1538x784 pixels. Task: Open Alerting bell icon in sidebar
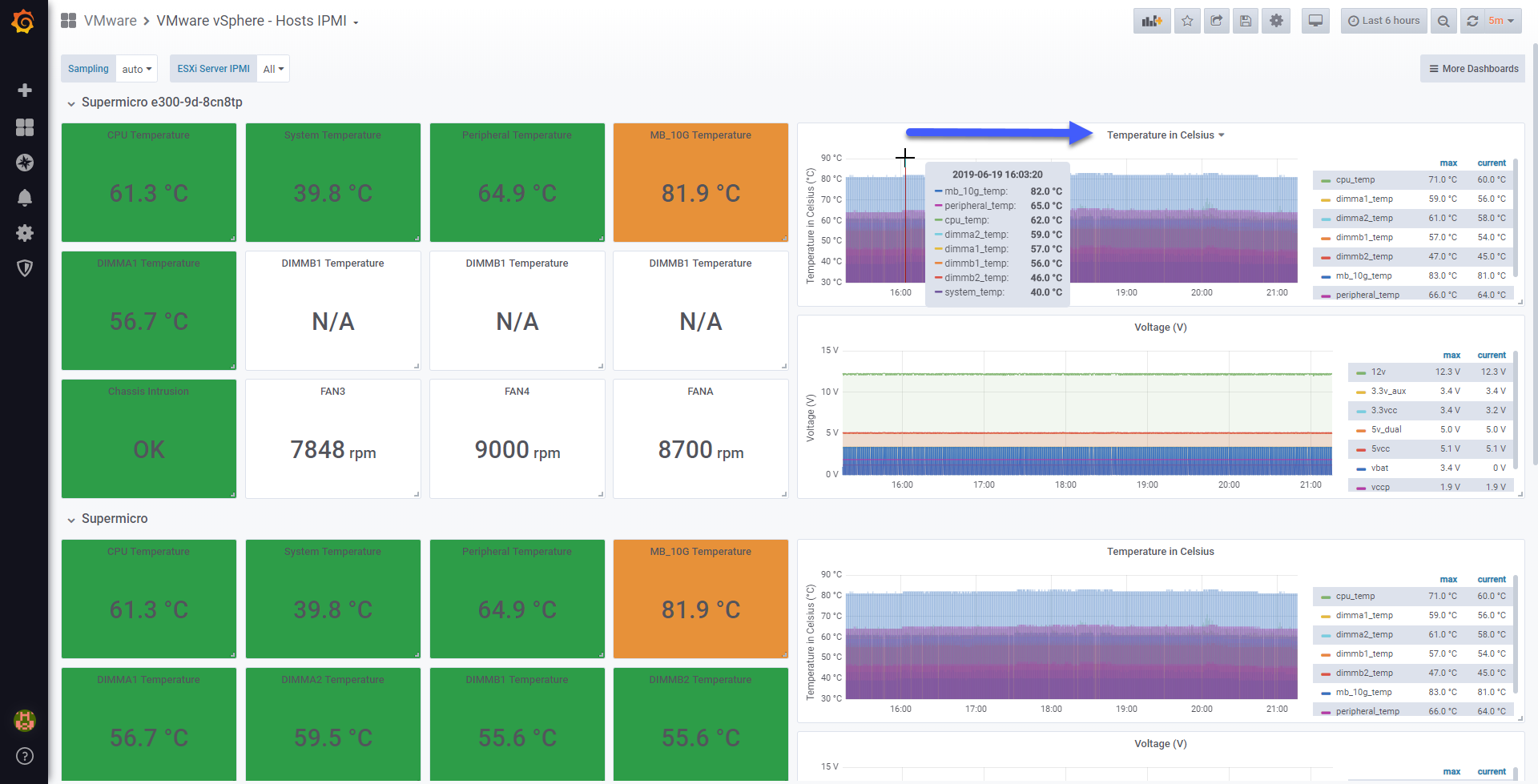pos(25,197)
